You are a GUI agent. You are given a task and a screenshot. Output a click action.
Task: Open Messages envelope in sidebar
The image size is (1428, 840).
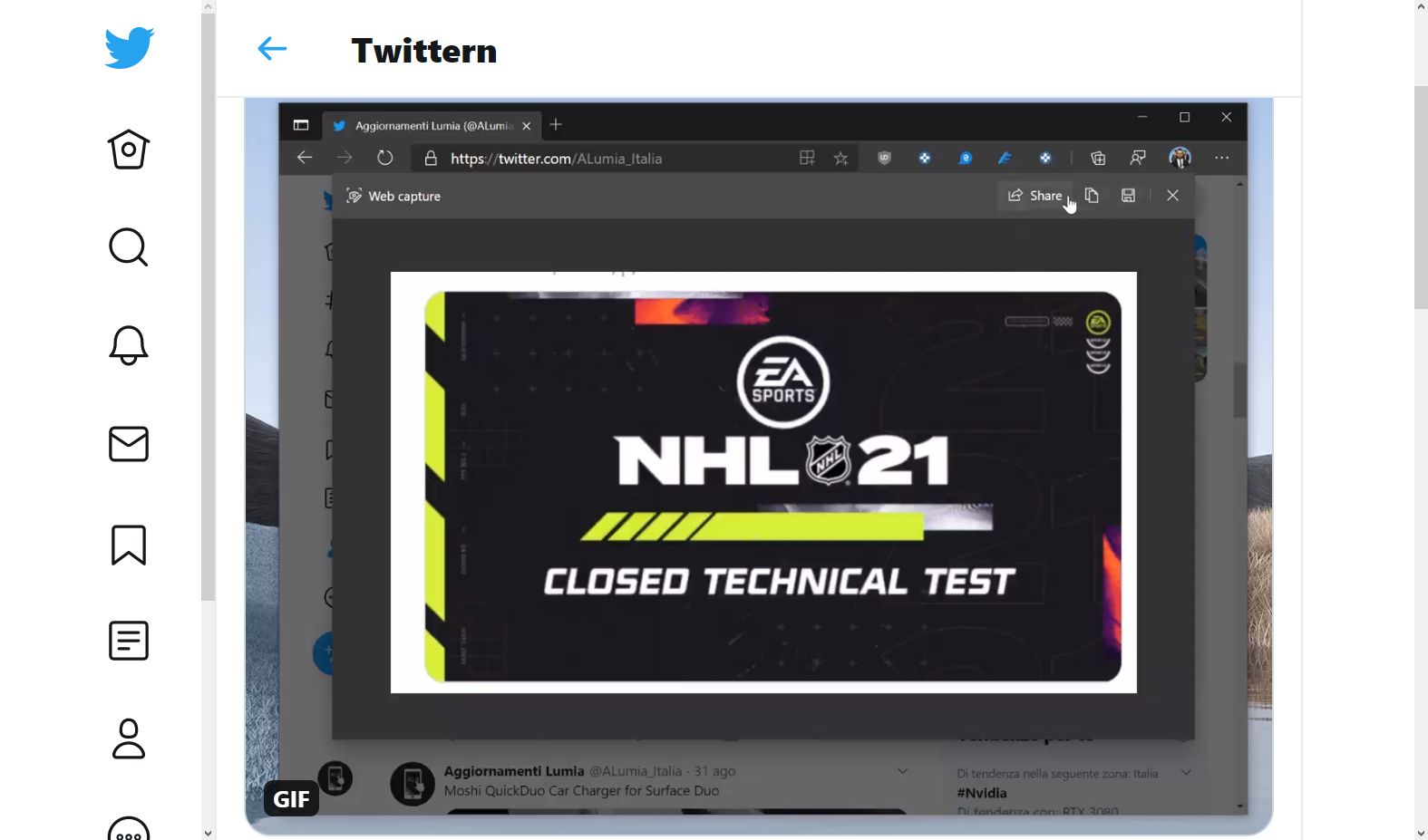(x=129, y=444)
